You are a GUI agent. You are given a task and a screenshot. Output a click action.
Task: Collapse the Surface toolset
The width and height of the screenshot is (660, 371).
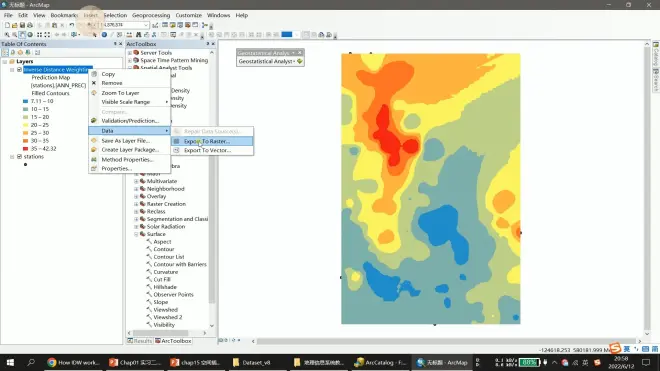point(136,234)
